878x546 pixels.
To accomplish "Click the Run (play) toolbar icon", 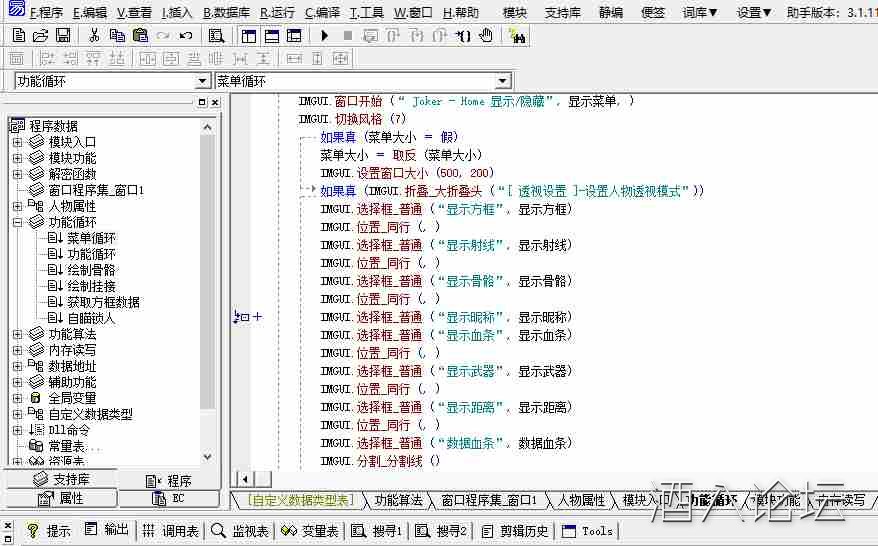I will click(x=324, y=35).
